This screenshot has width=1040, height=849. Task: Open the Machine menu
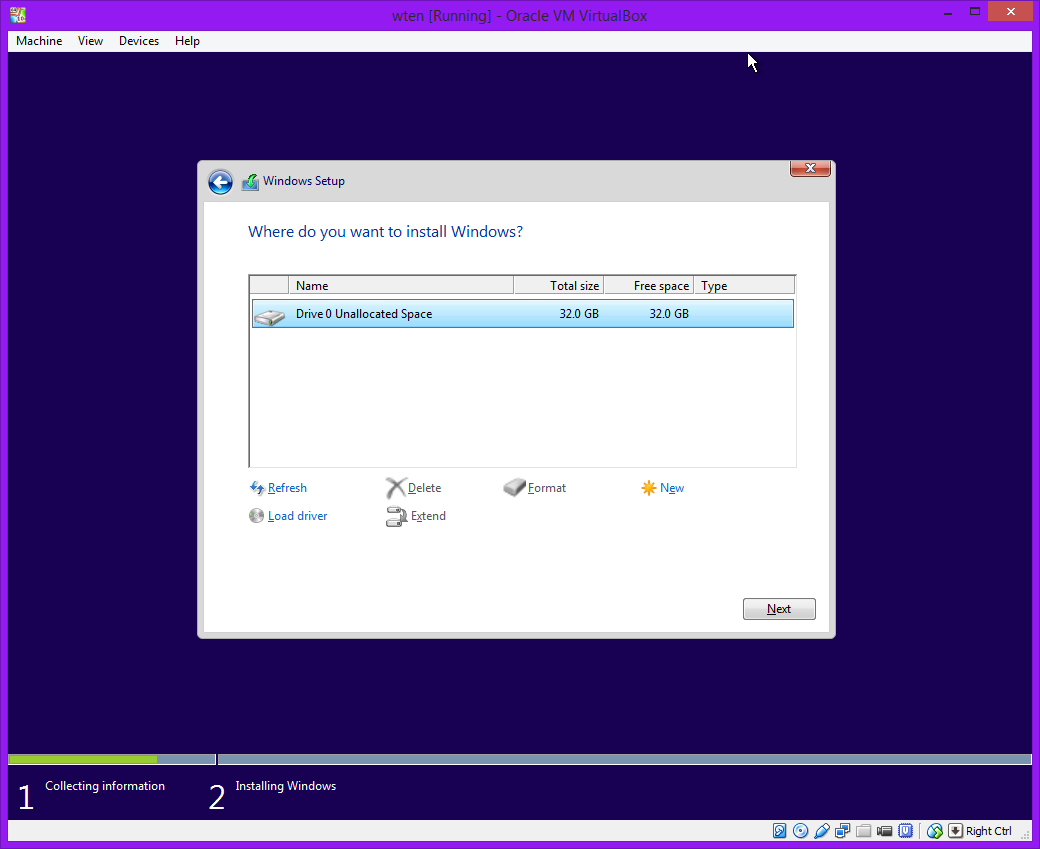point(39,41)
